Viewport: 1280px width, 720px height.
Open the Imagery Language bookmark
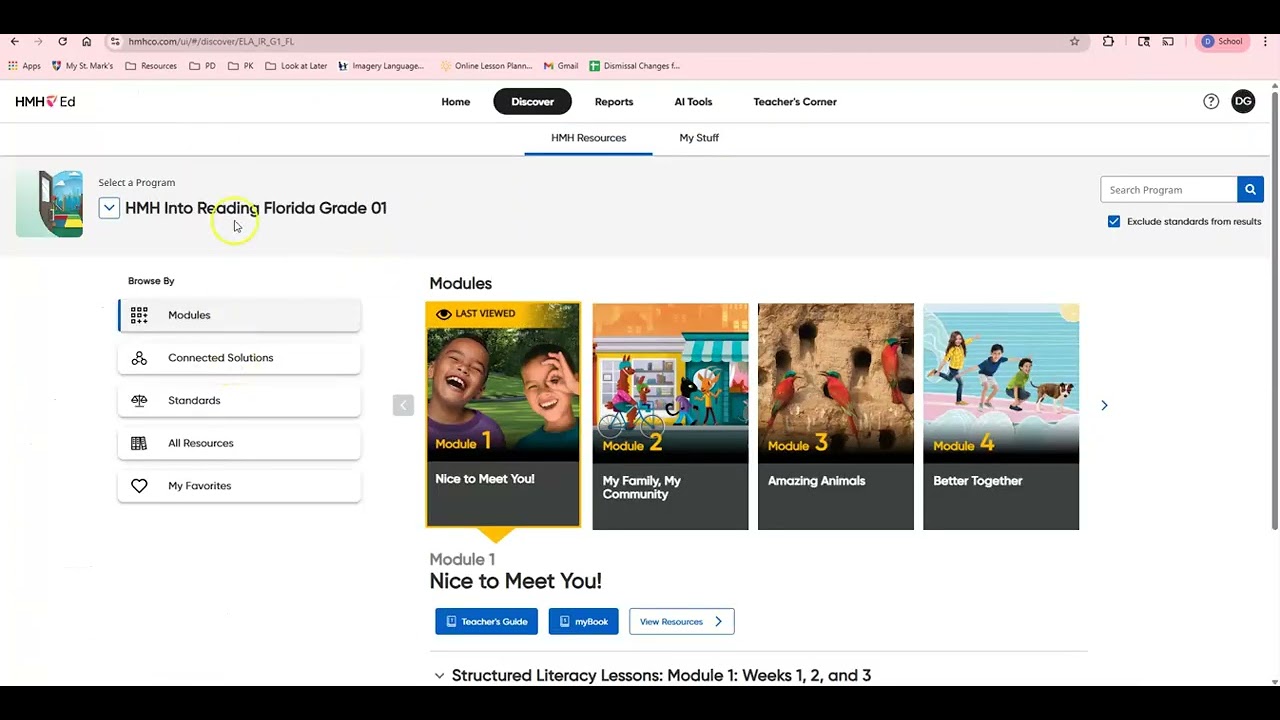point(381,66)
